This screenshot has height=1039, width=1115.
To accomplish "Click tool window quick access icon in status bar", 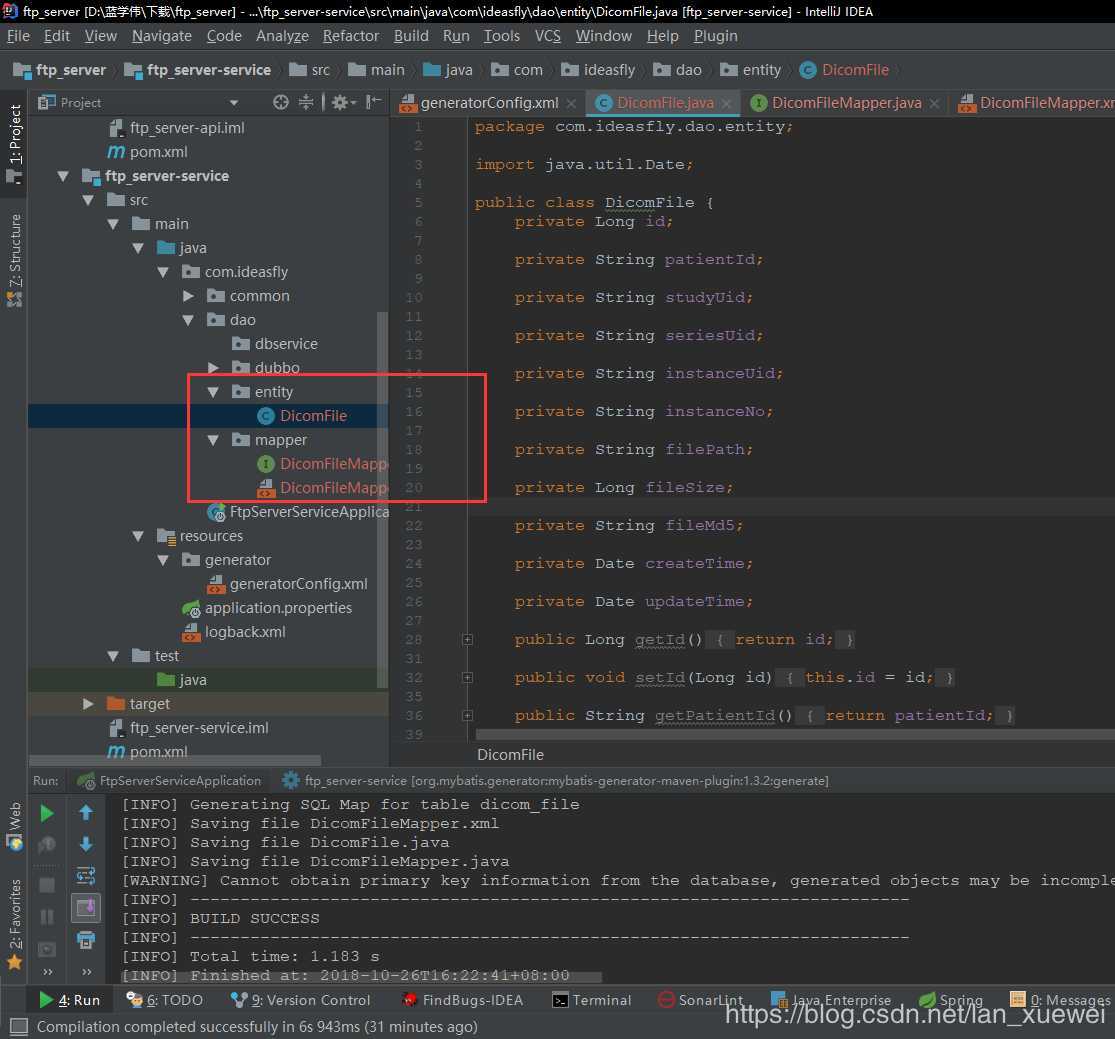I will [19, 1027].
